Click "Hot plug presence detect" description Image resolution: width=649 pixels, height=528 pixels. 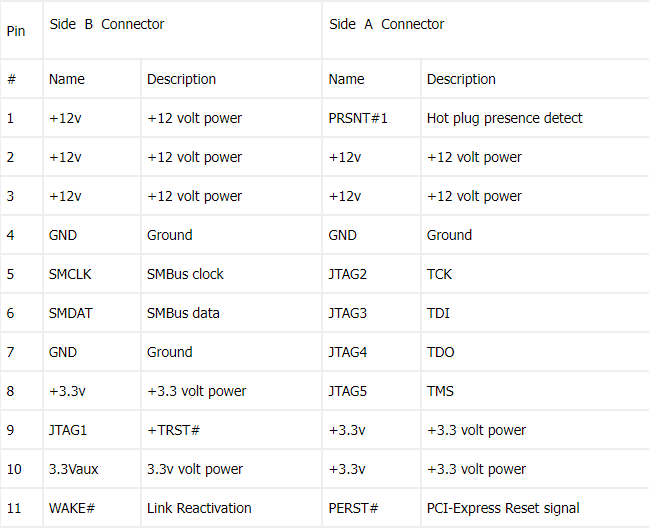click(x=504, y=118)
